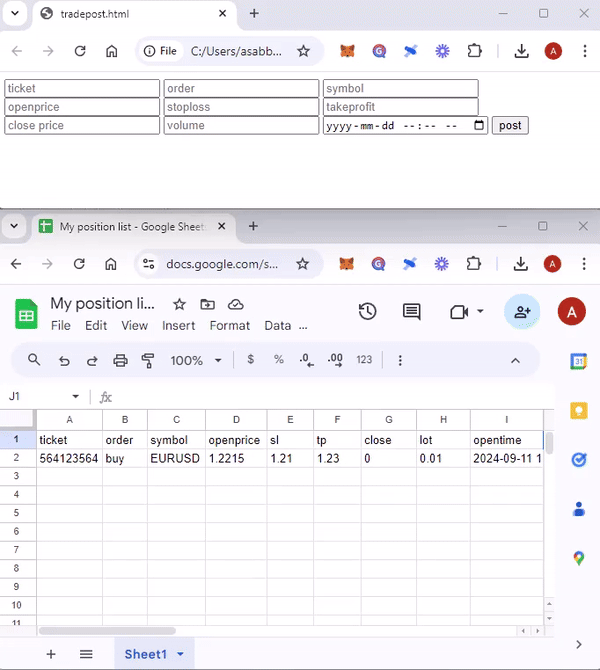Add a new sheet
This screenshot has width=600, height=670.
pyautogui.click(x=51, y=654)
